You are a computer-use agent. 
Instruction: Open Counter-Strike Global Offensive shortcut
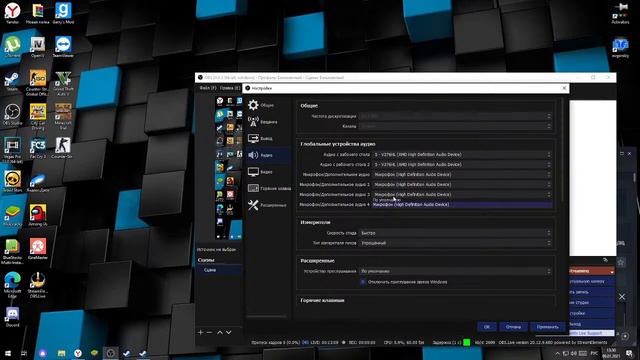click(38, 82)
